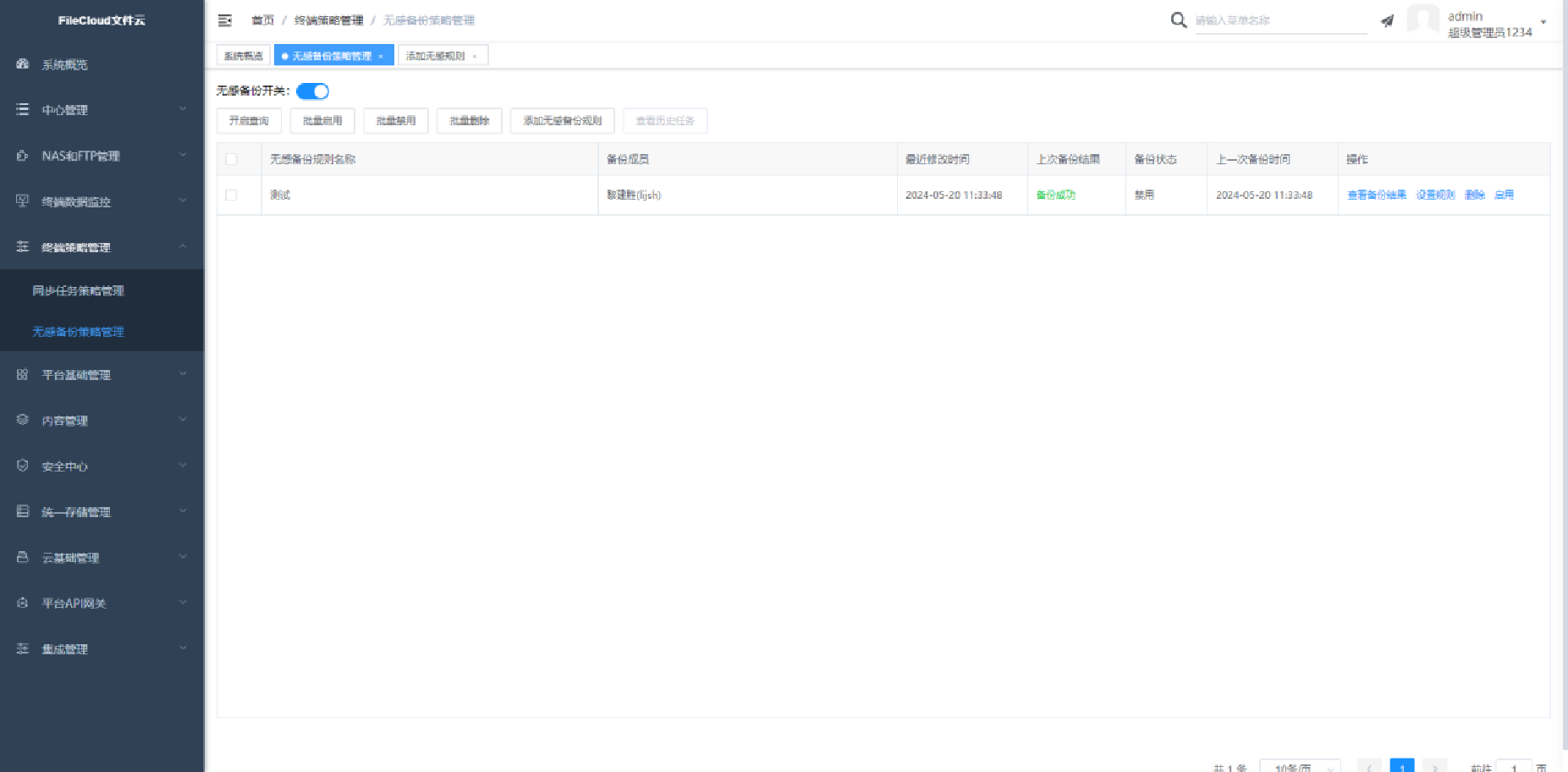Turn off the 无感备份开关 switch
The height and width of the screenshot is (772, 1568).
tap(312, 91)
